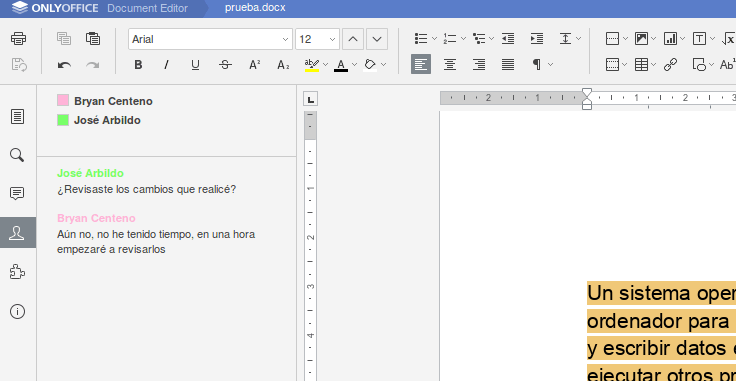Open the font size 12 dropdown

(x=317, y=39)
